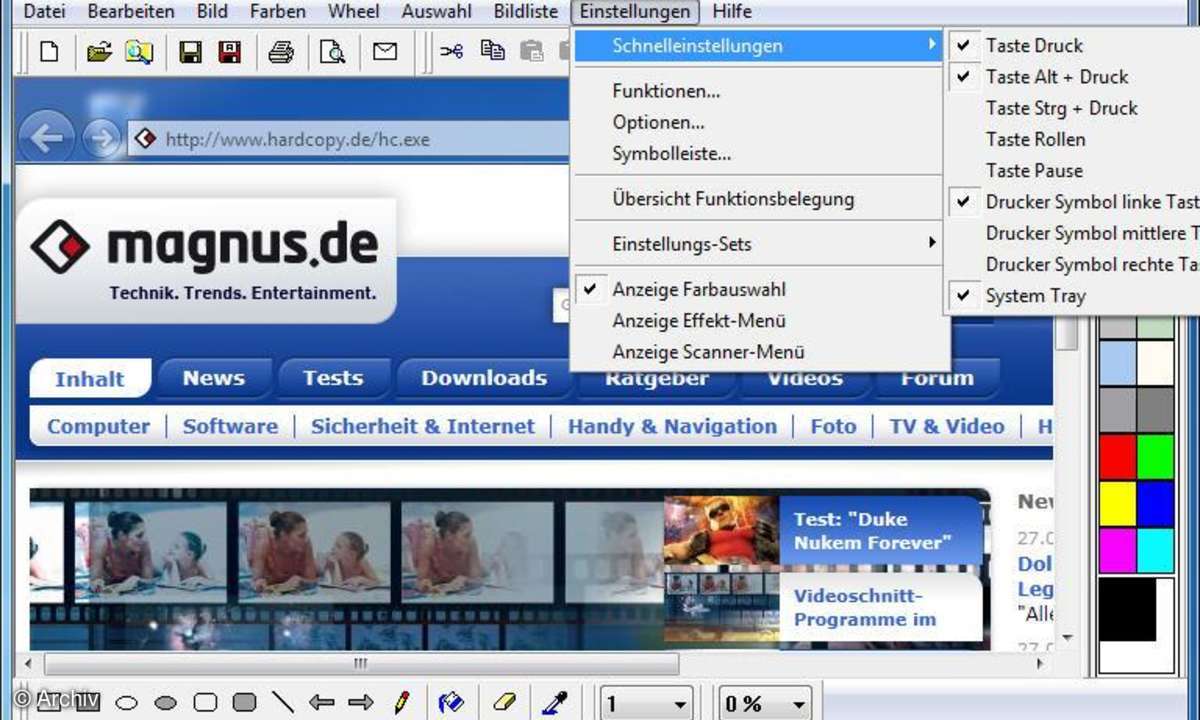Click the scissors Cut icon
Screen dimensions: 1200x720
[452, 52]
